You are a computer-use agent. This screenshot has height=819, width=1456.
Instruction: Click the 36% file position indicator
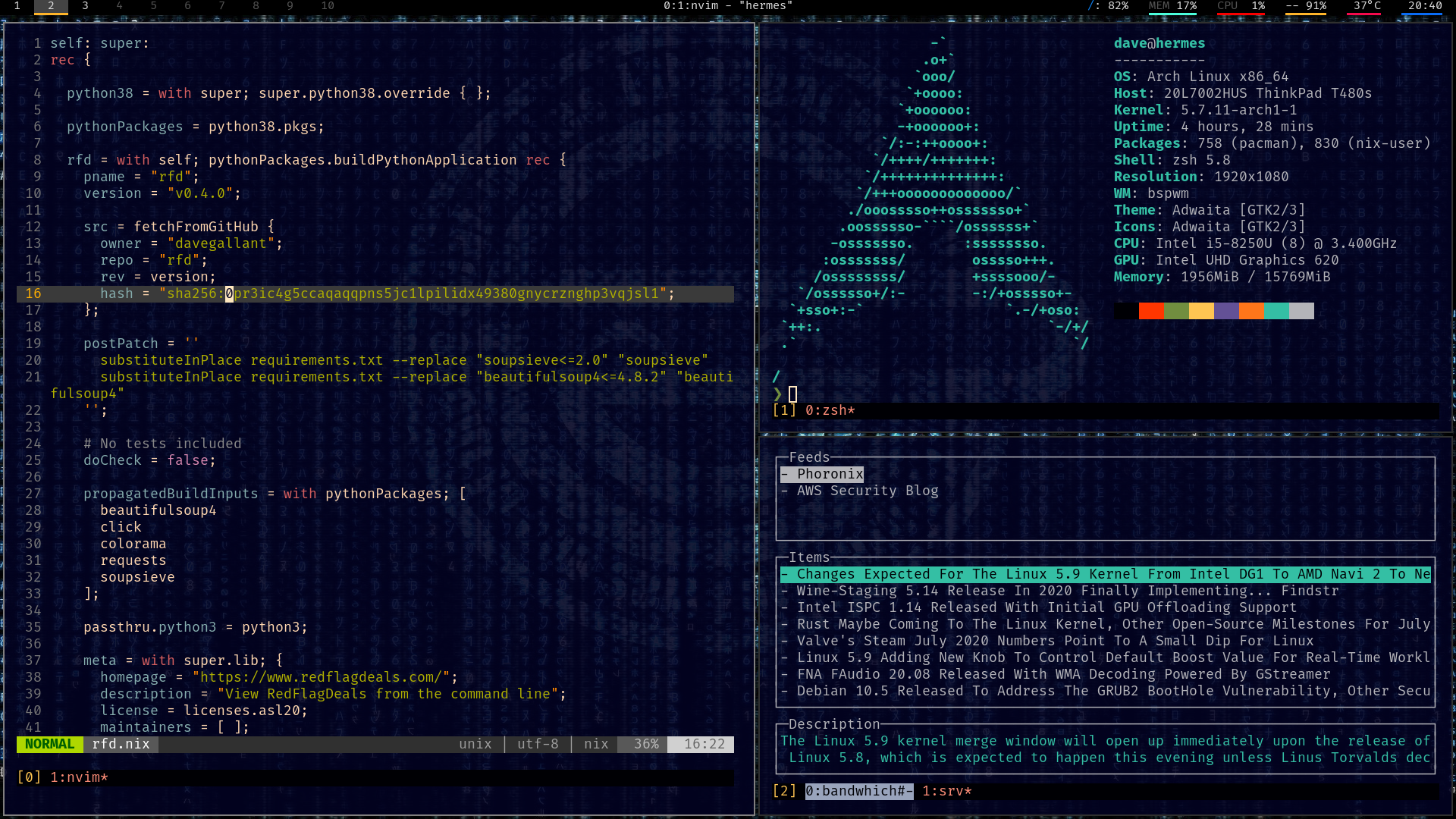pos(642,744)
